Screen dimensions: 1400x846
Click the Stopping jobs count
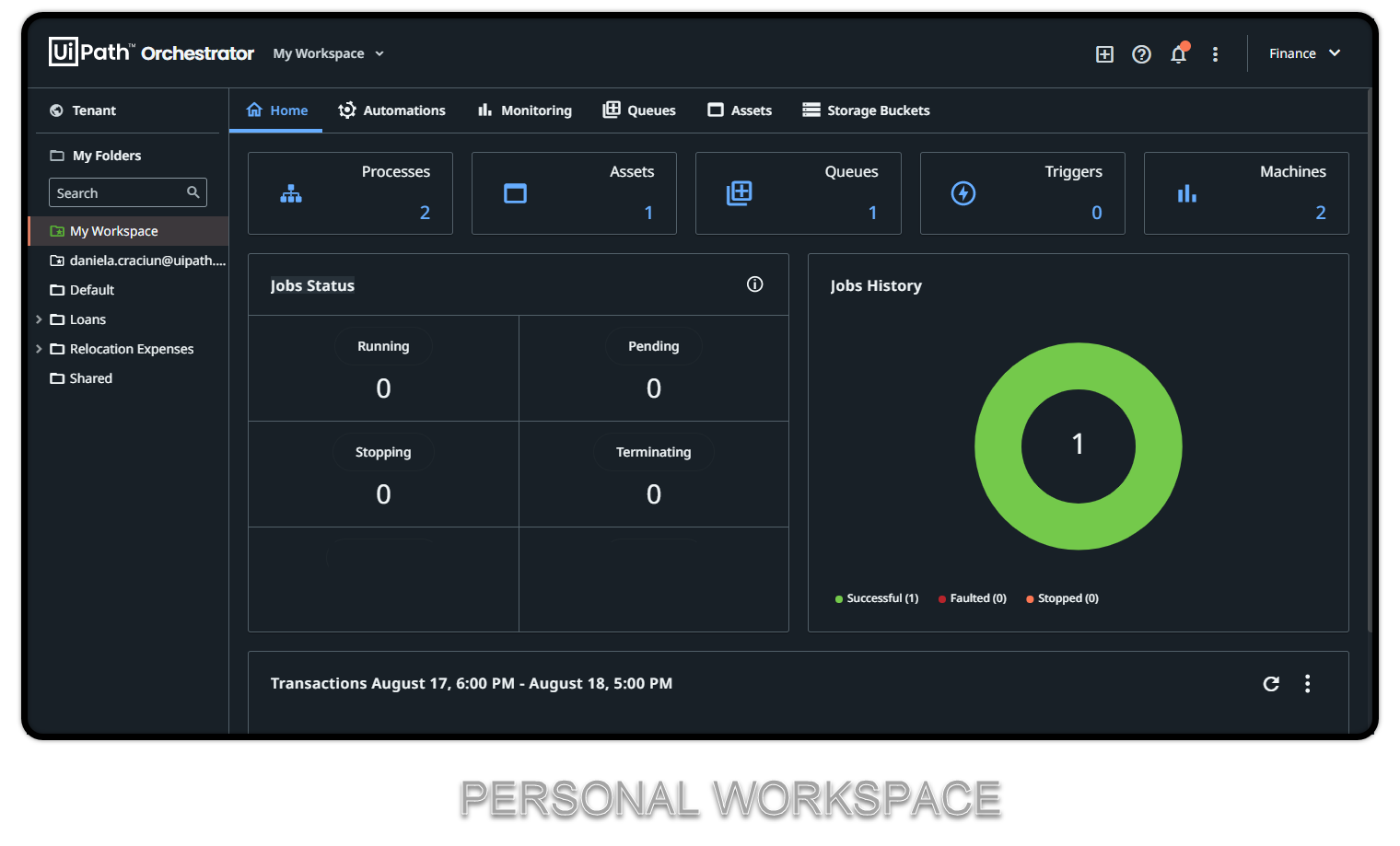pos(384,494)
